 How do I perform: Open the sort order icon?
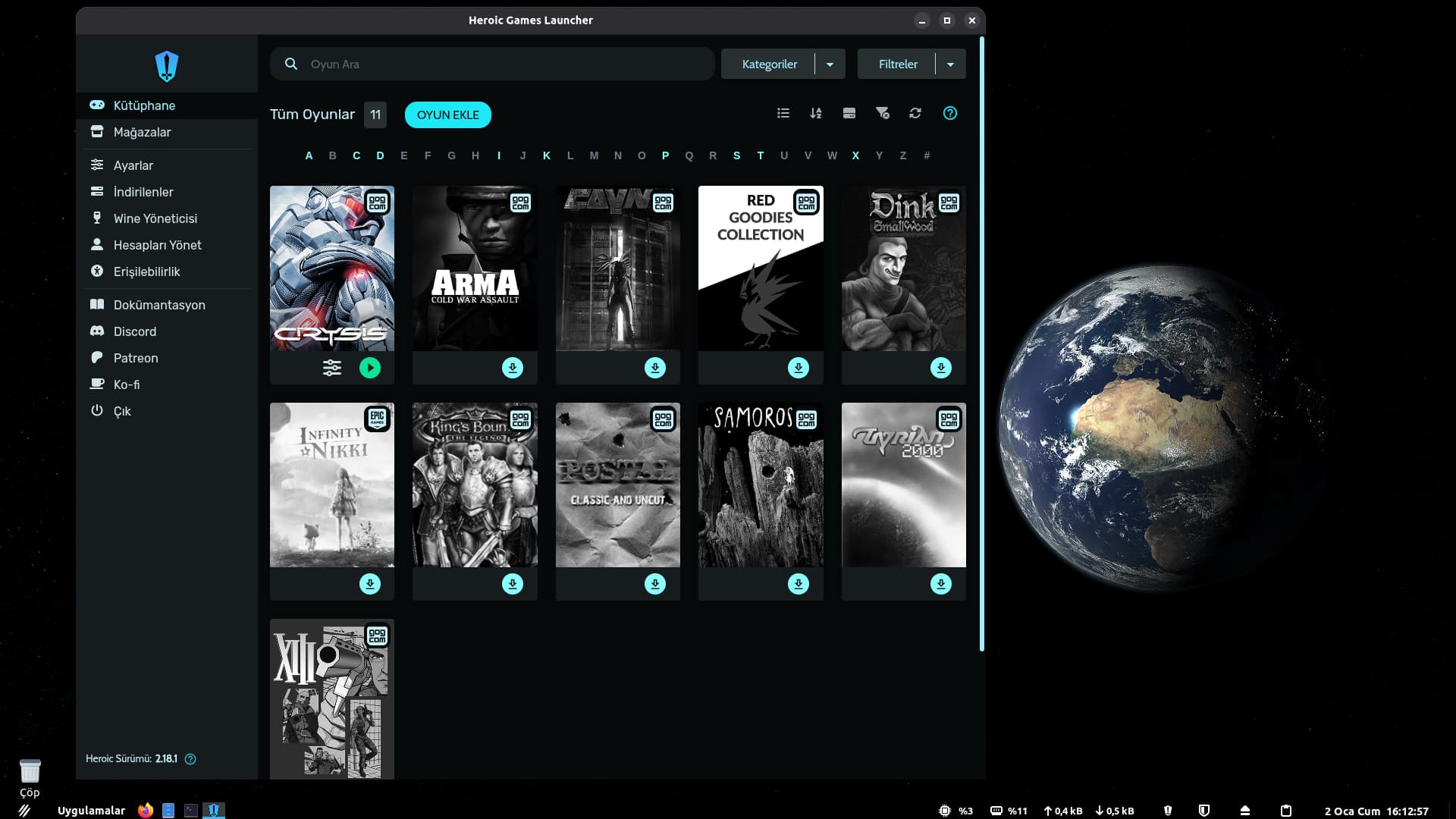(816, 113)
